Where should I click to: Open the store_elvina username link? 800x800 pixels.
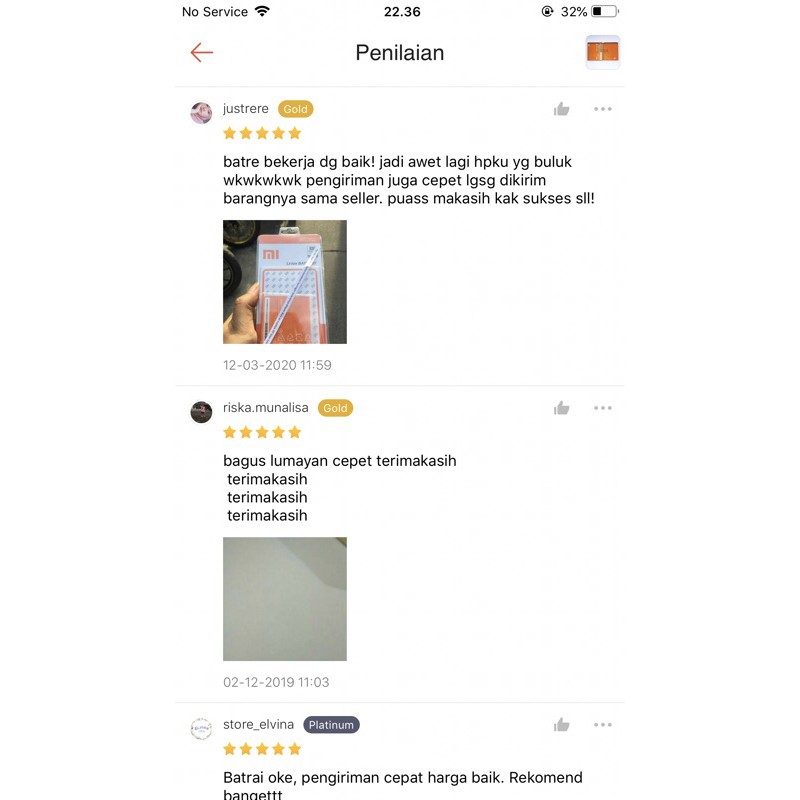pyautogui.click(x=258, y=724)
